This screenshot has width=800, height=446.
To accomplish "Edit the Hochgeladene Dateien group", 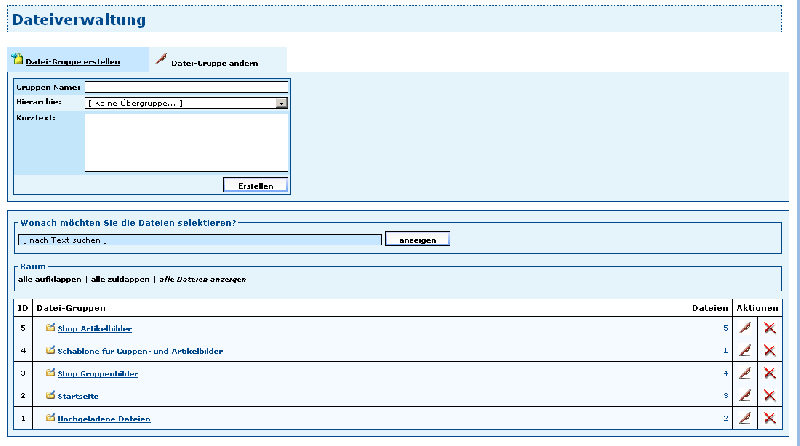I will [744, 418].
